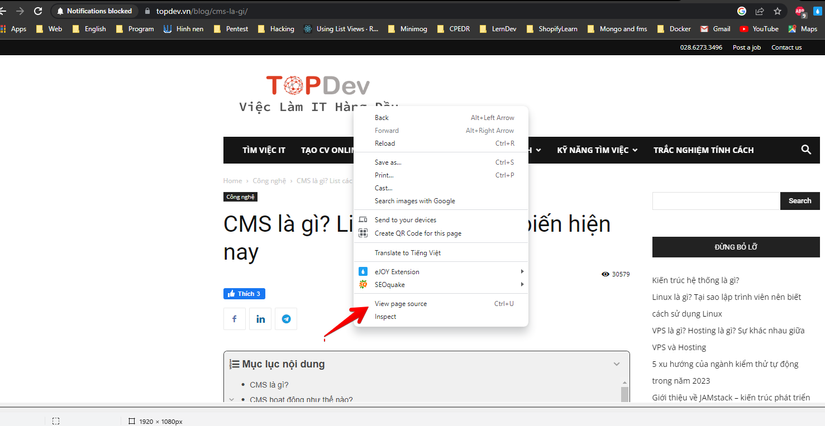Open the Maps bookmark
Image resolution: width=825 pixels, height=426 pixels.
802,29
